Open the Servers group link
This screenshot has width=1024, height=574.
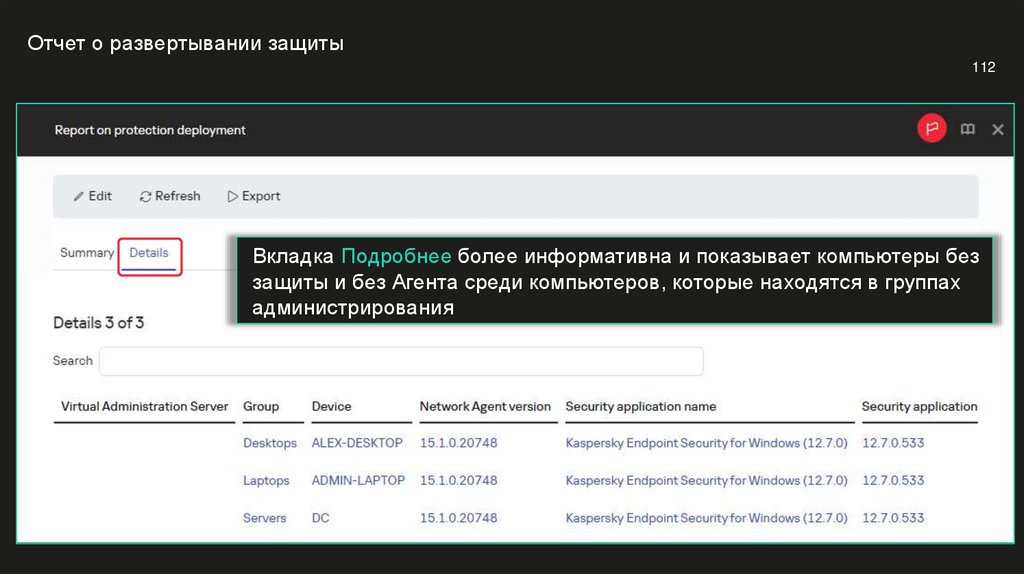[264, 518]
